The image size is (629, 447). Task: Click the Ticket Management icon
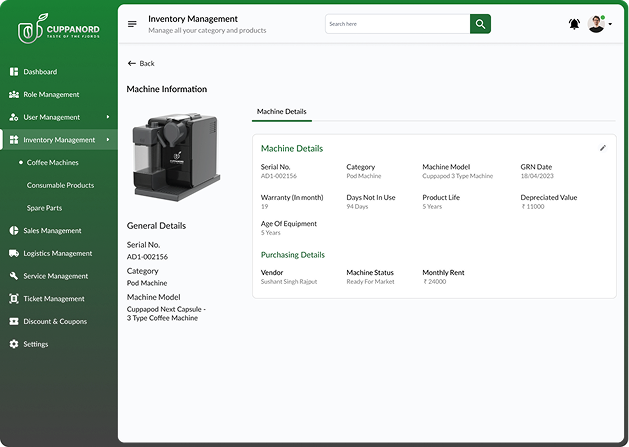(x=14, y=299)
